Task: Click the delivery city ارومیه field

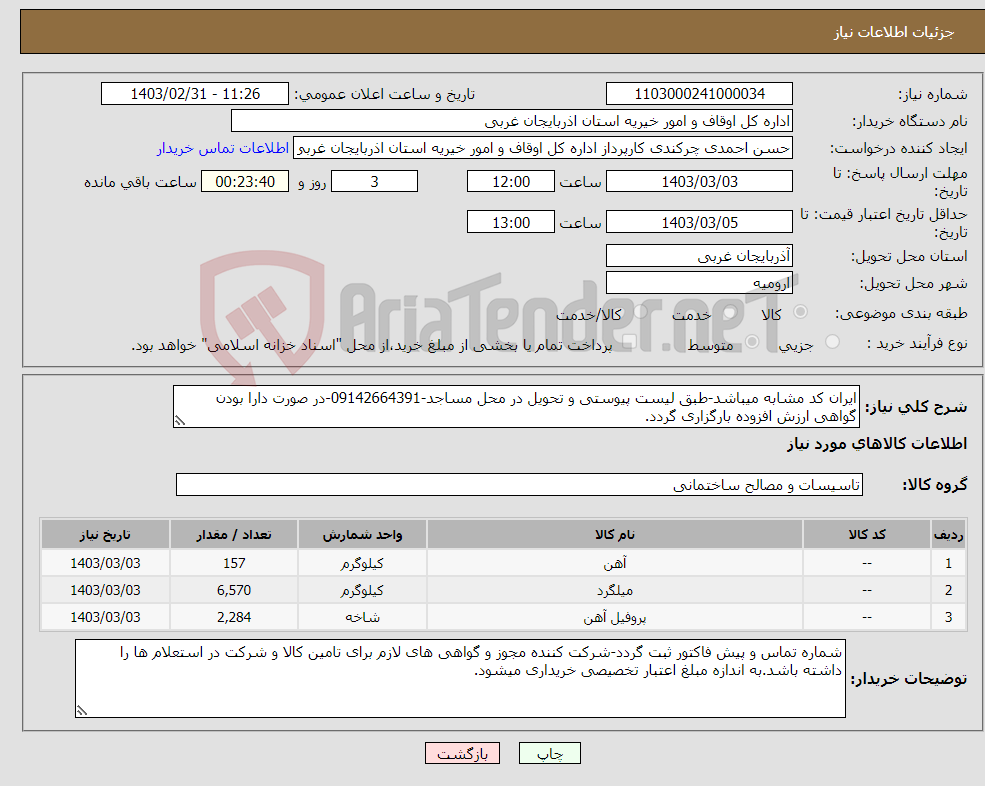Action: click(699, 283)
